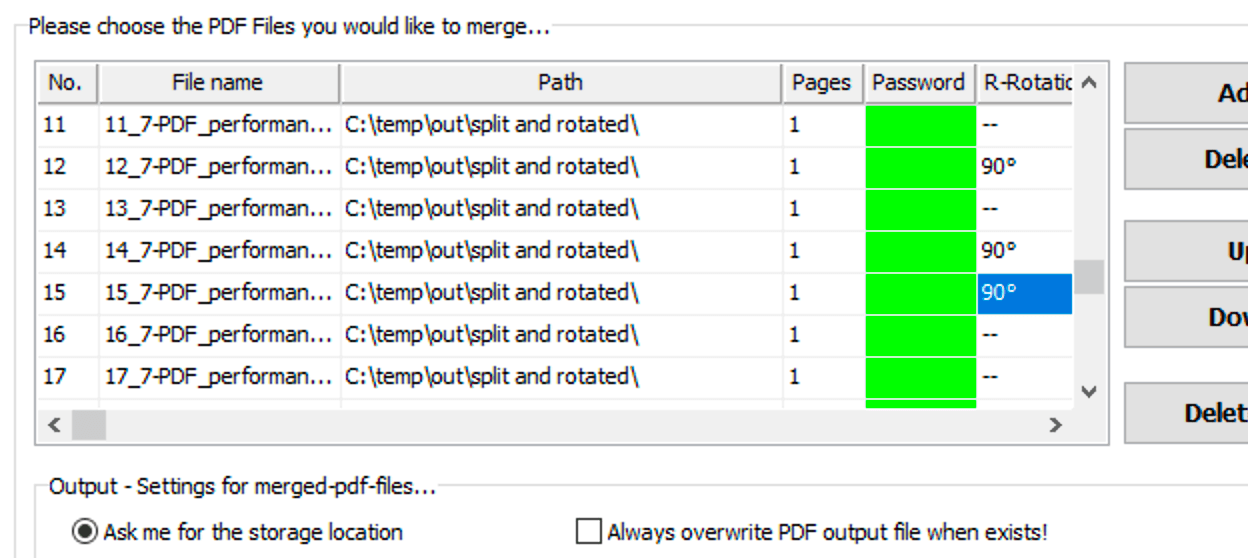The width and height of the screenshot is (1248, 558).
Task: Click the 'Password' column header
Action: pos(919,83)
